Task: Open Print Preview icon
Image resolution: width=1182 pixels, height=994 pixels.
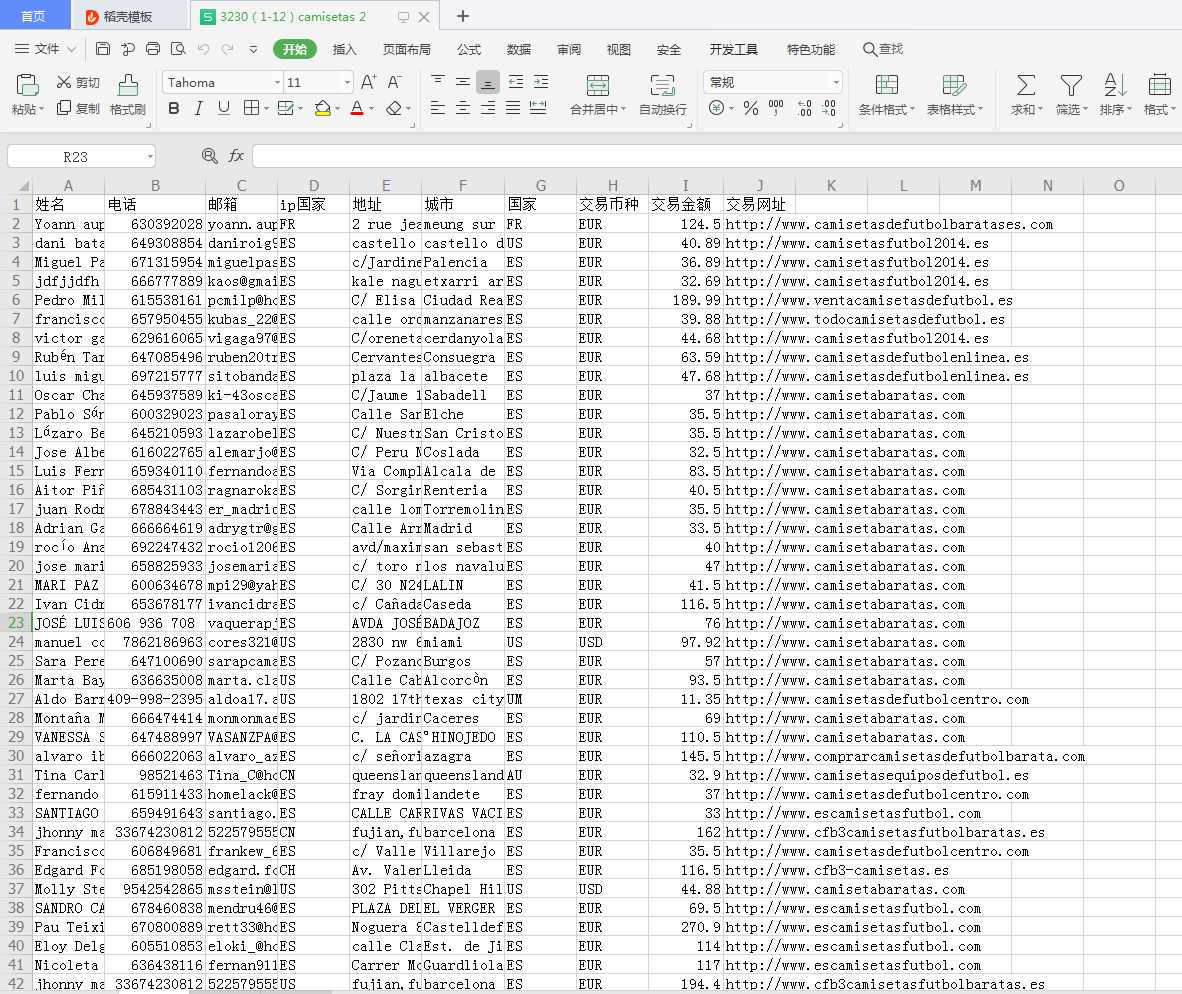Action: [178, 49]
